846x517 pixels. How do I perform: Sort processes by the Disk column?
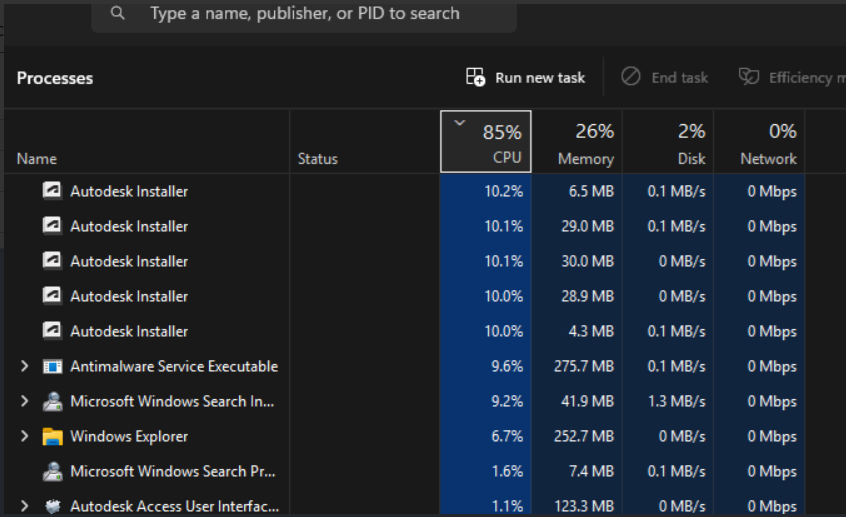click(668, 142)
